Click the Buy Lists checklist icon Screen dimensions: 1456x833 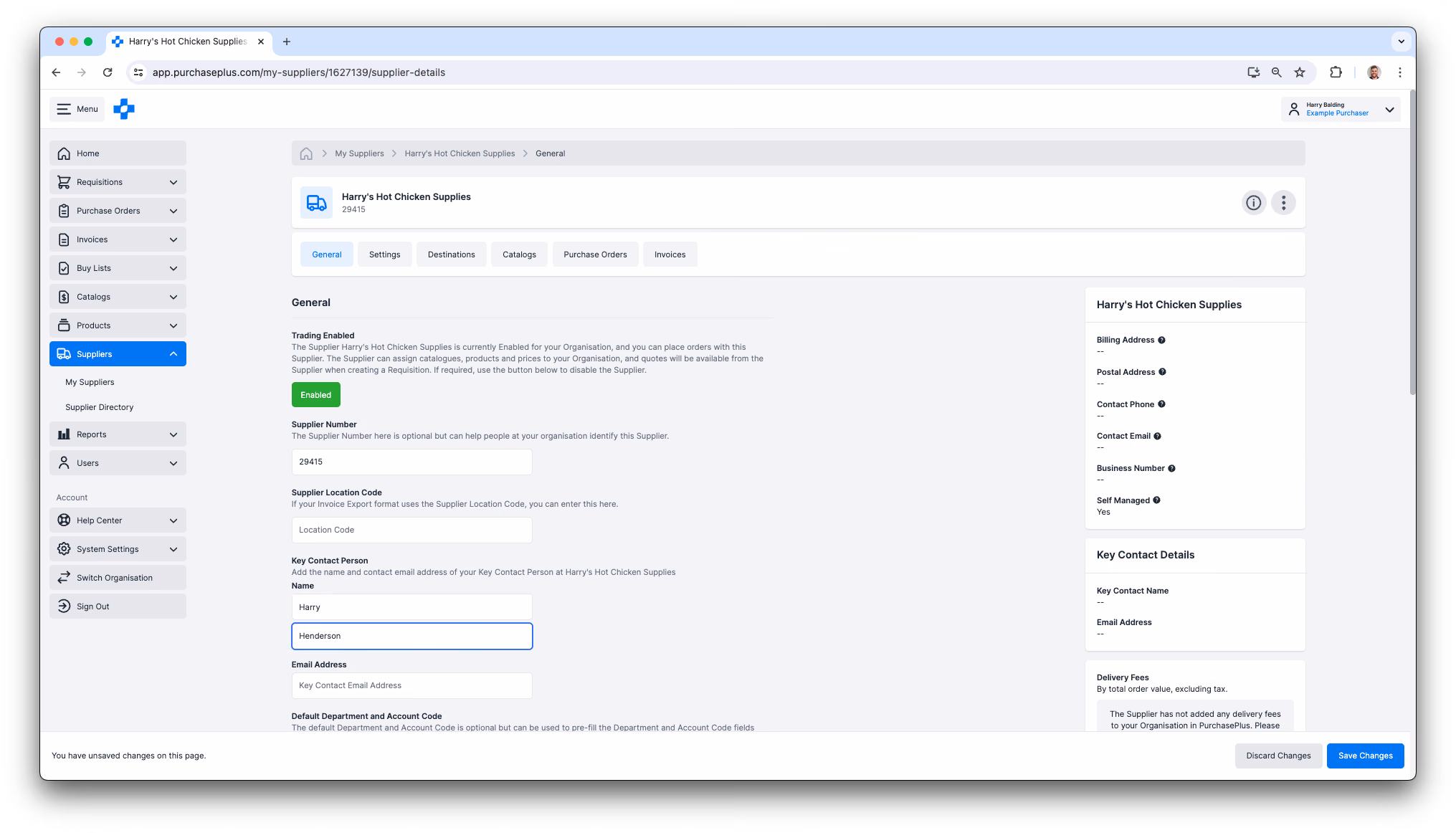64,268
